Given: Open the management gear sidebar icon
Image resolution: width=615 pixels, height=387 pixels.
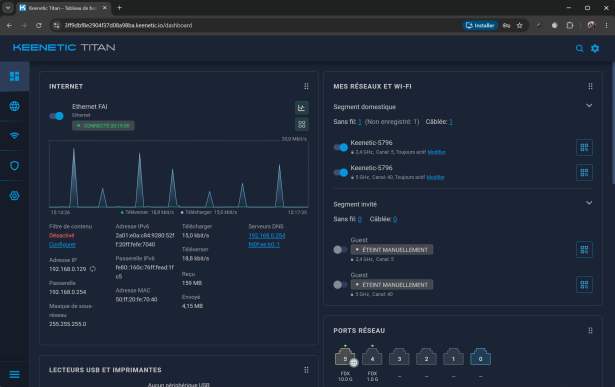Looking at the screenshot, I should pos(15,196).
